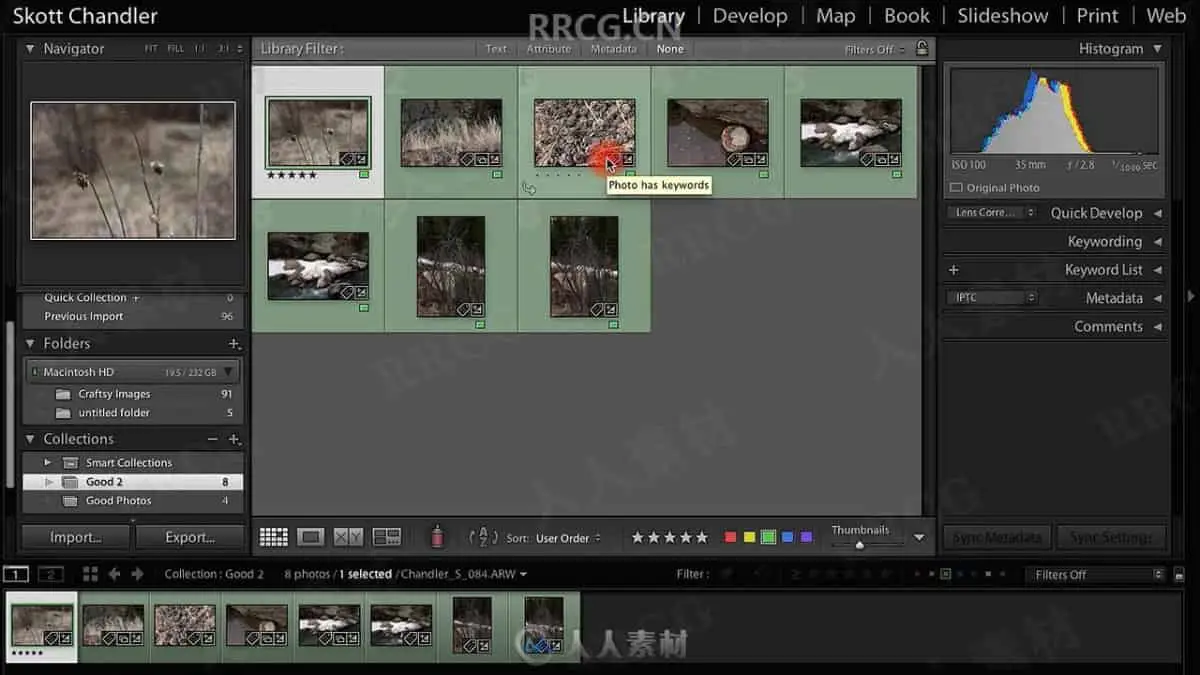1200x675 pixels.
Task: Open the IPTC metadata preset dropdown
Action: (992, 298)
